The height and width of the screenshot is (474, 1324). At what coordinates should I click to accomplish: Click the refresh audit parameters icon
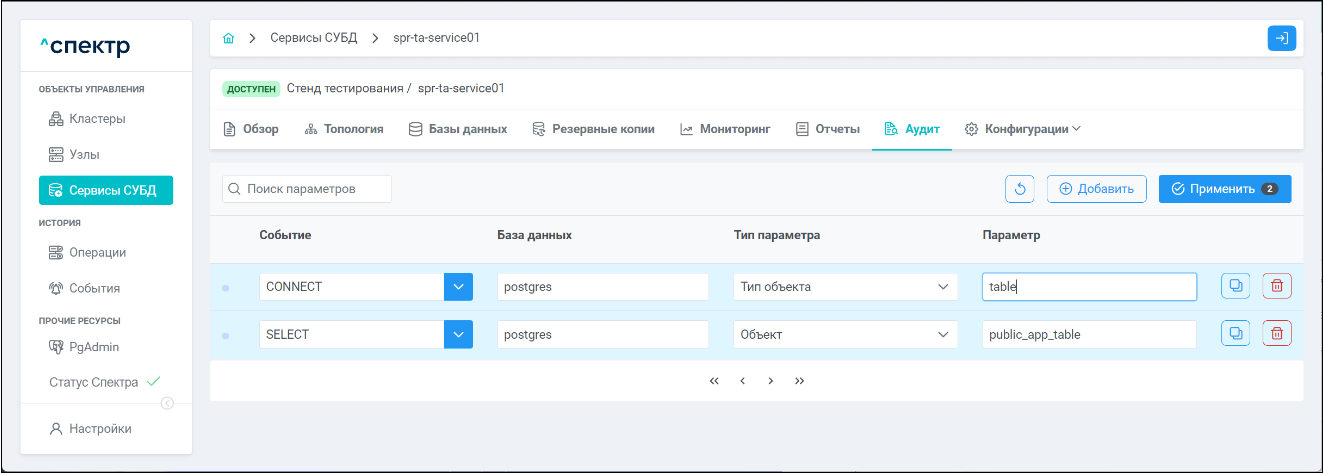click(x=1020, y=189)
